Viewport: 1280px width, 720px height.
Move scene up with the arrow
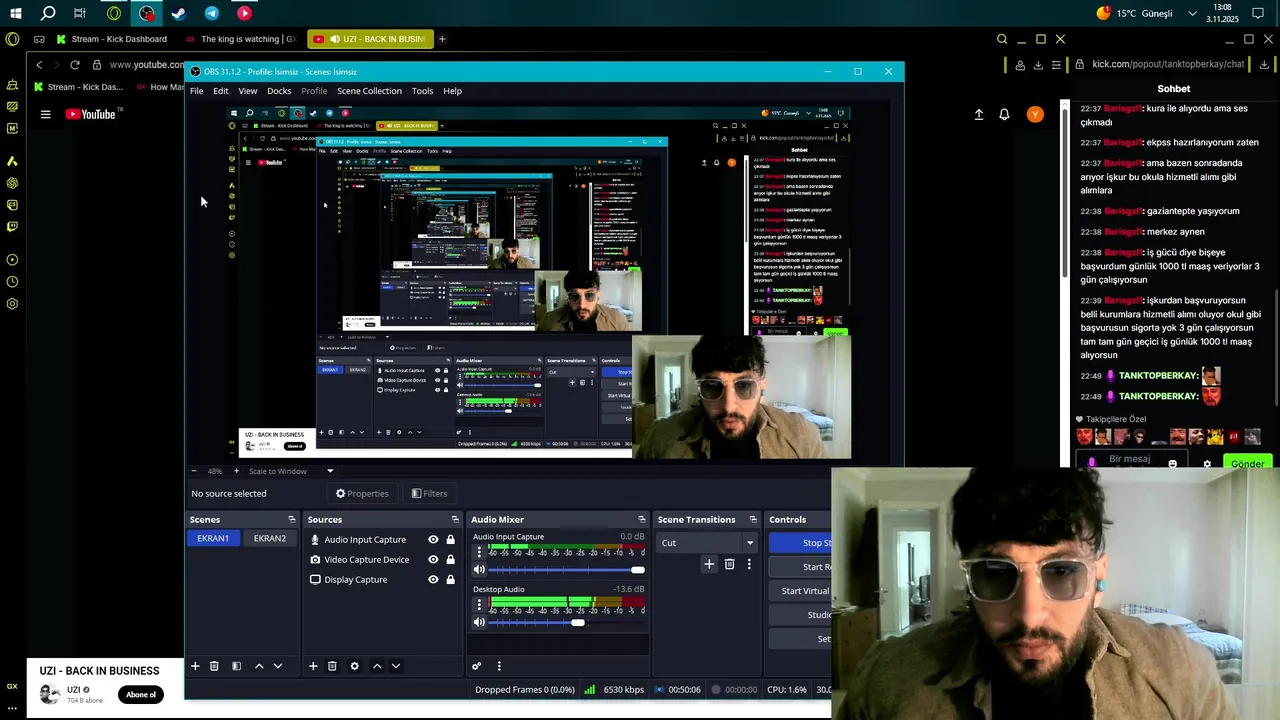(x=259, y=666)
